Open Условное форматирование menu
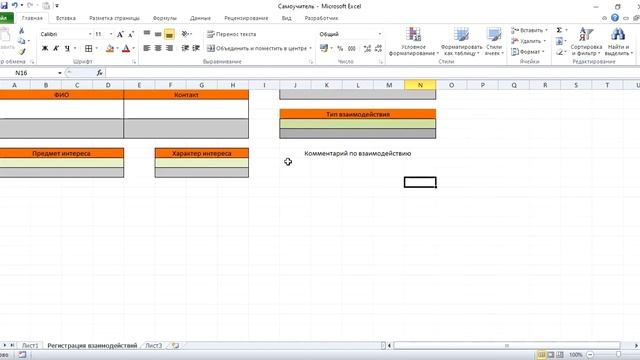The width and height of the screenshot is (640, 360). pyautogui.click(x=413, y=41)
